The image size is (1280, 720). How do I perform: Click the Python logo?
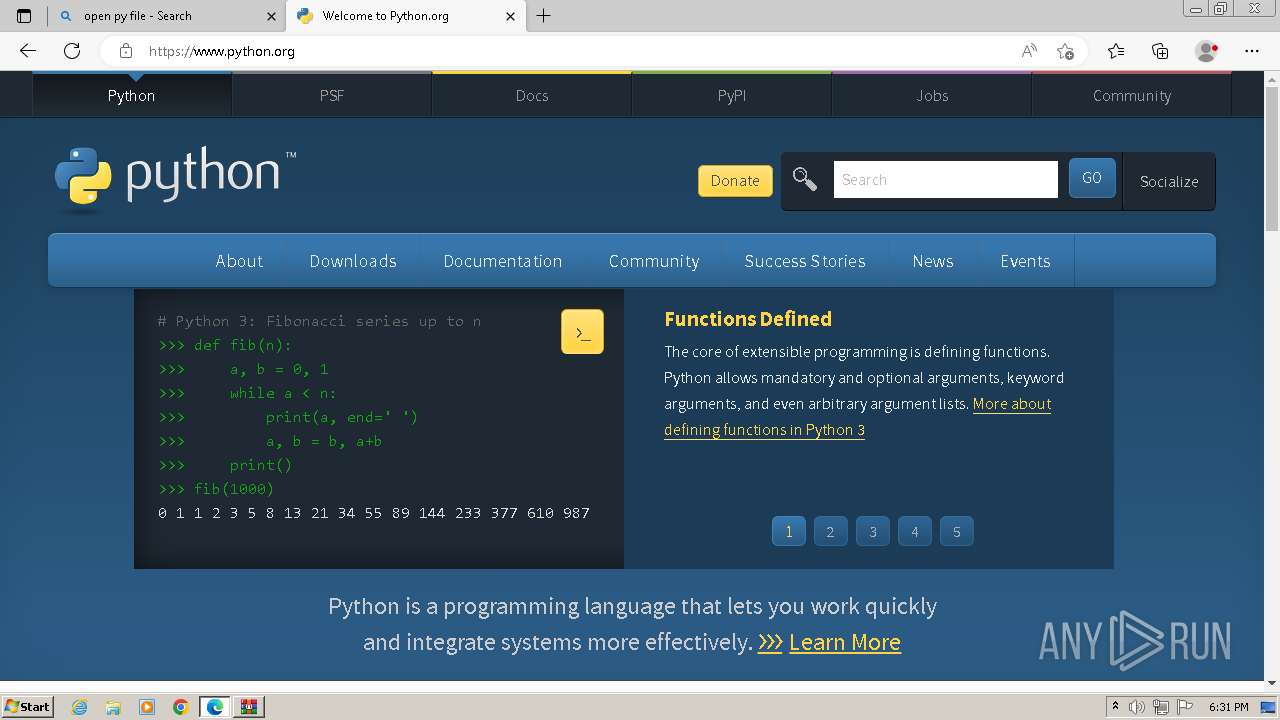(175, 178)
